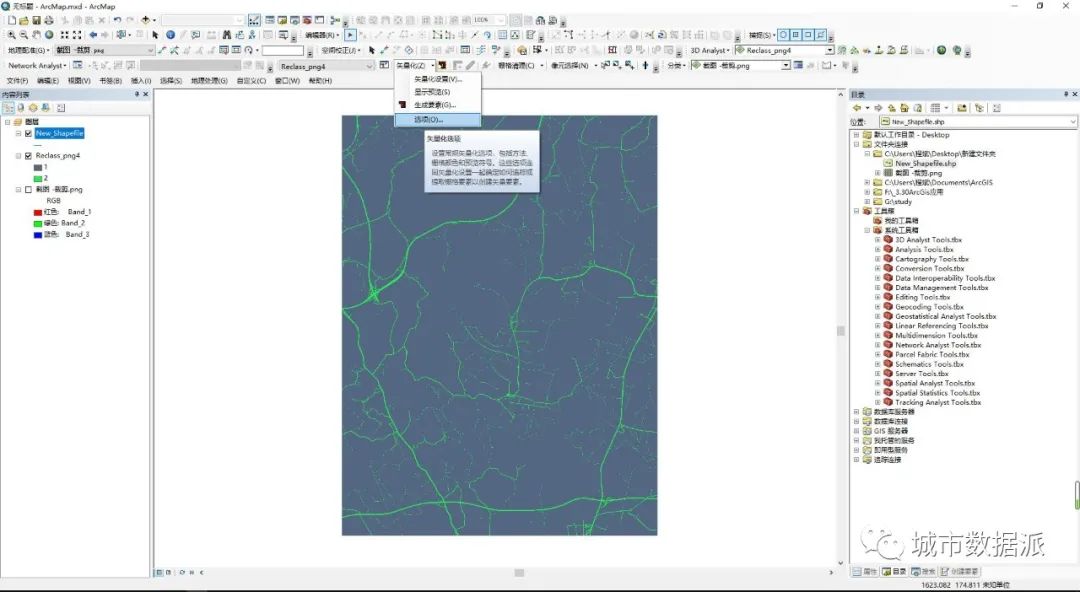The image size is (1080, 592).
Task: Open the 空间校正(J) dropdown menu
Action: [x=340, y=50]
